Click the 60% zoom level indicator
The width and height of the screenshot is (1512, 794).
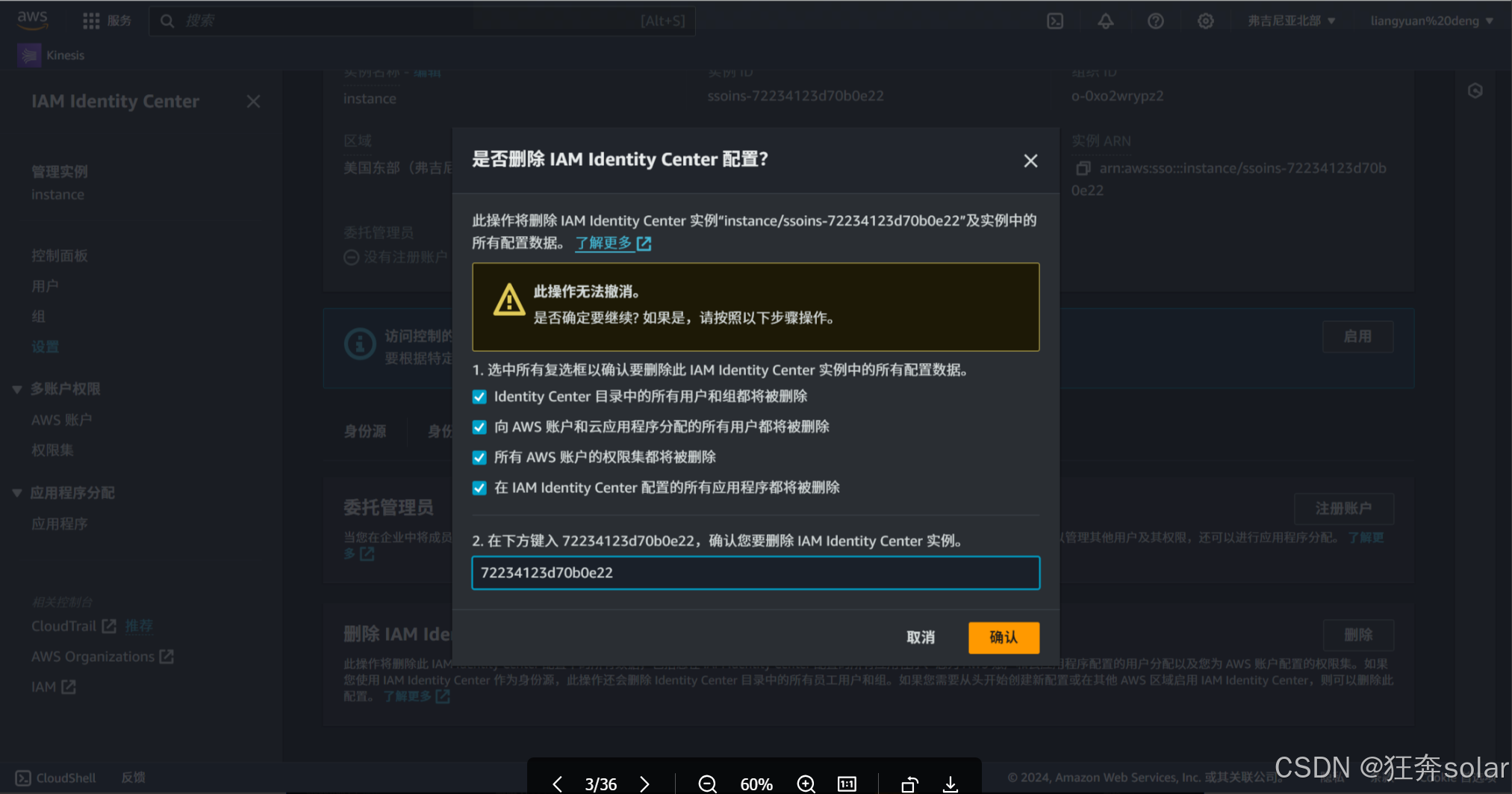point(756,784)
